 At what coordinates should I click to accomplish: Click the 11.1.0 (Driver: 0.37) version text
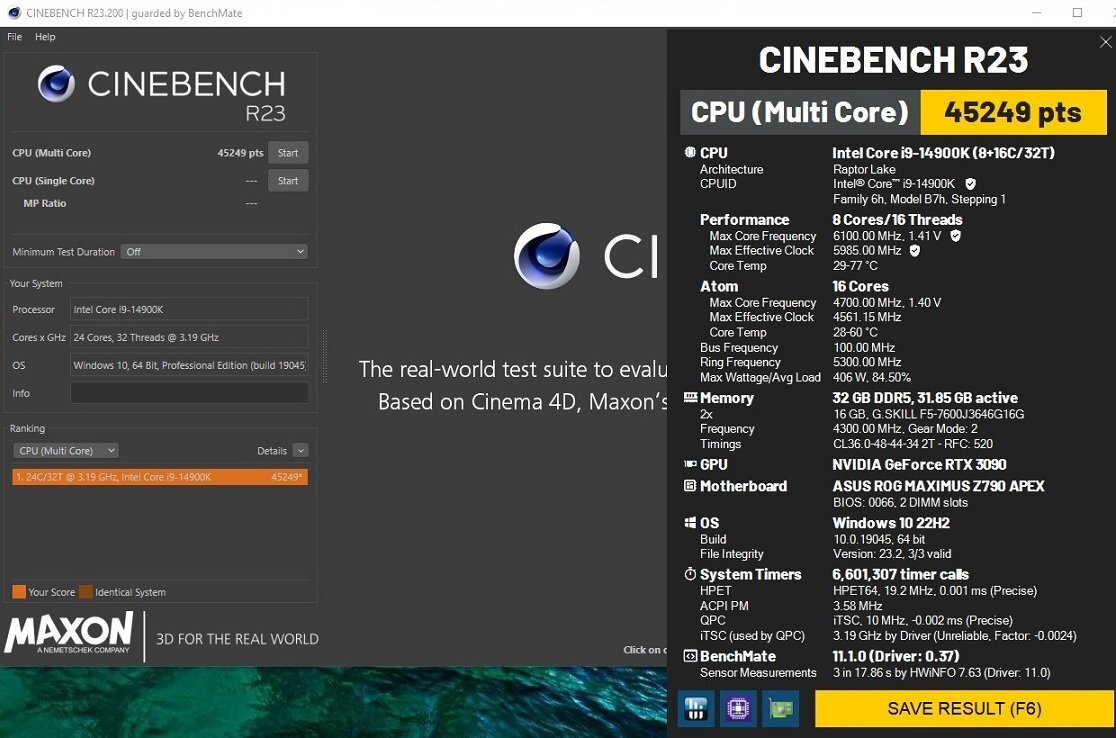[896, 656]
